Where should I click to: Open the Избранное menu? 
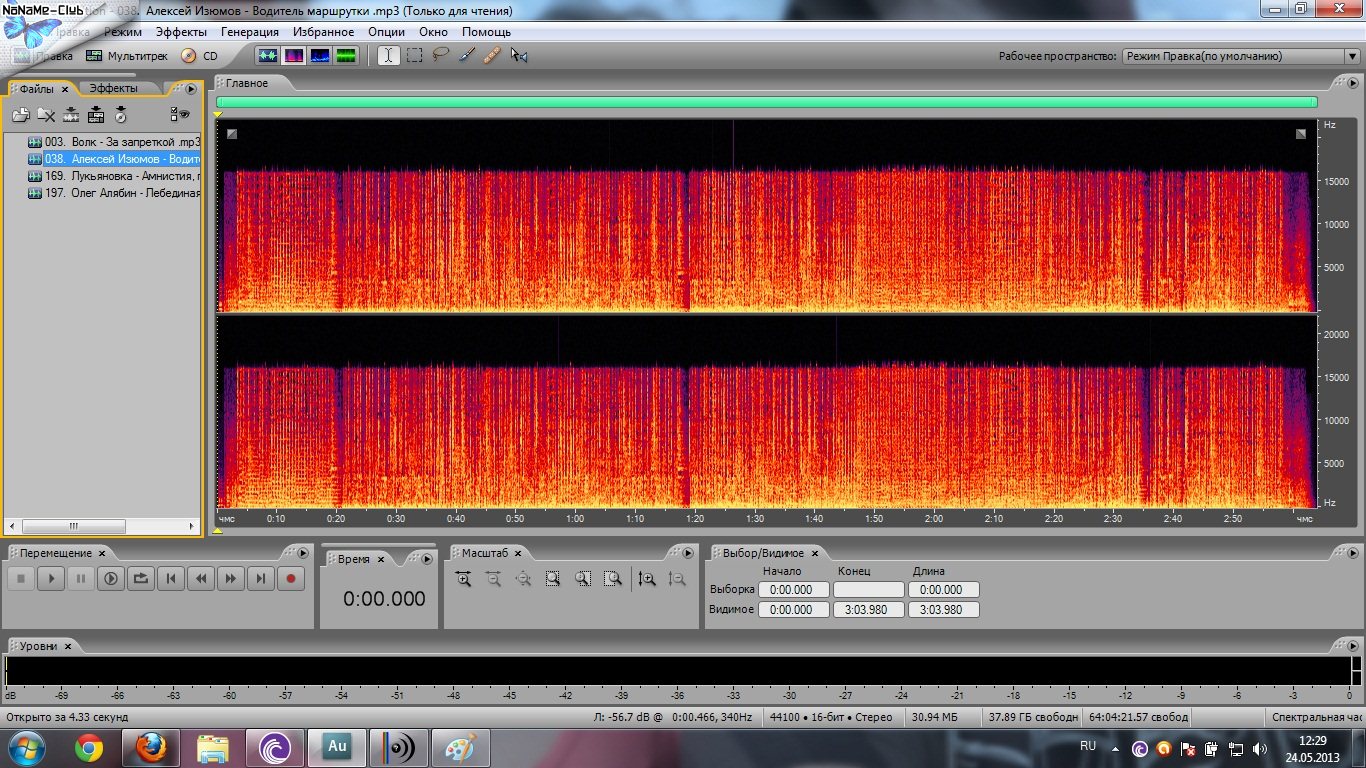point(323,32)
